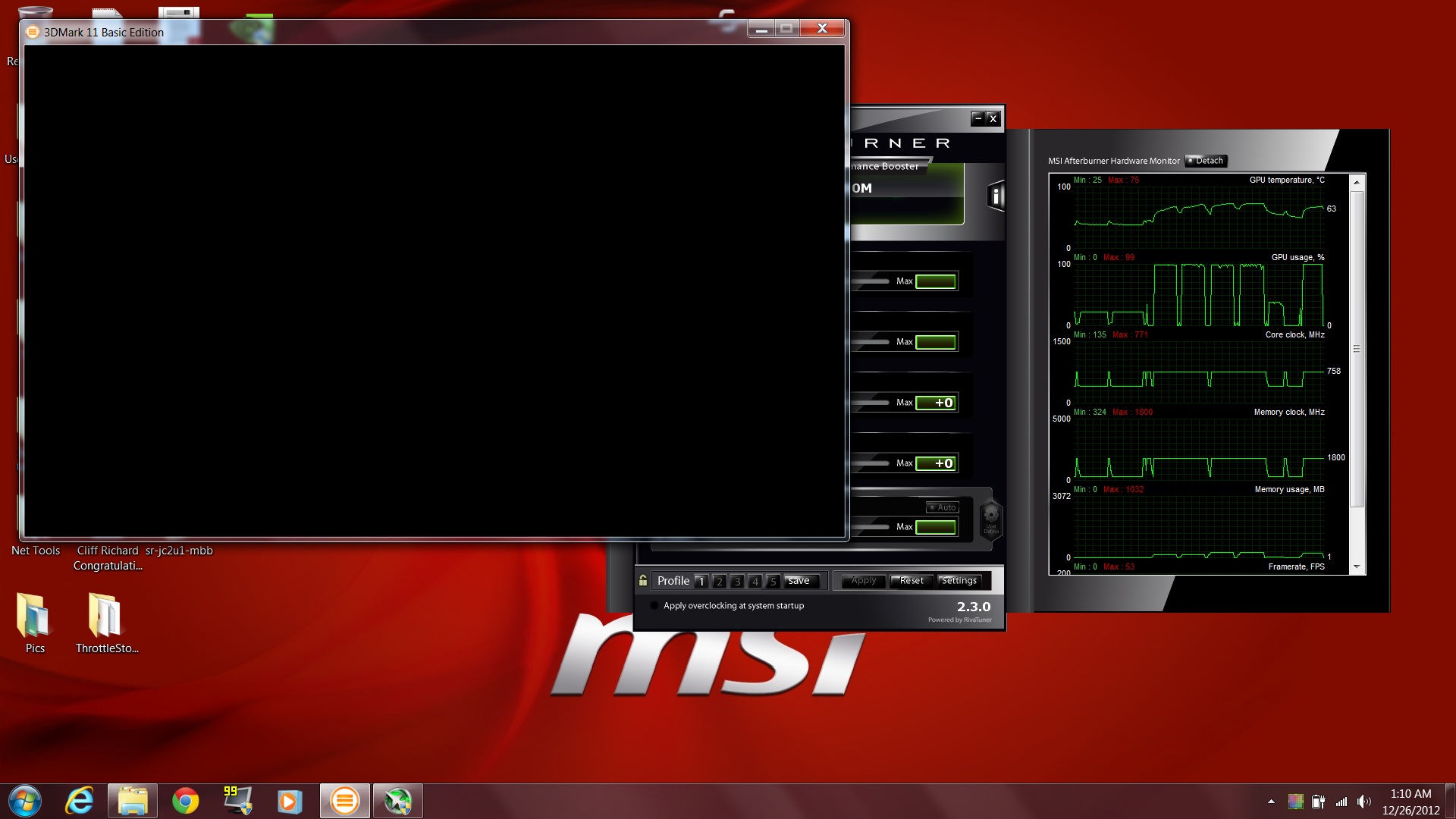The height and width of the screenshot is (819, 1456).
Task: Open the wireless network signal icon
Action: click(x=1341, y=802)
